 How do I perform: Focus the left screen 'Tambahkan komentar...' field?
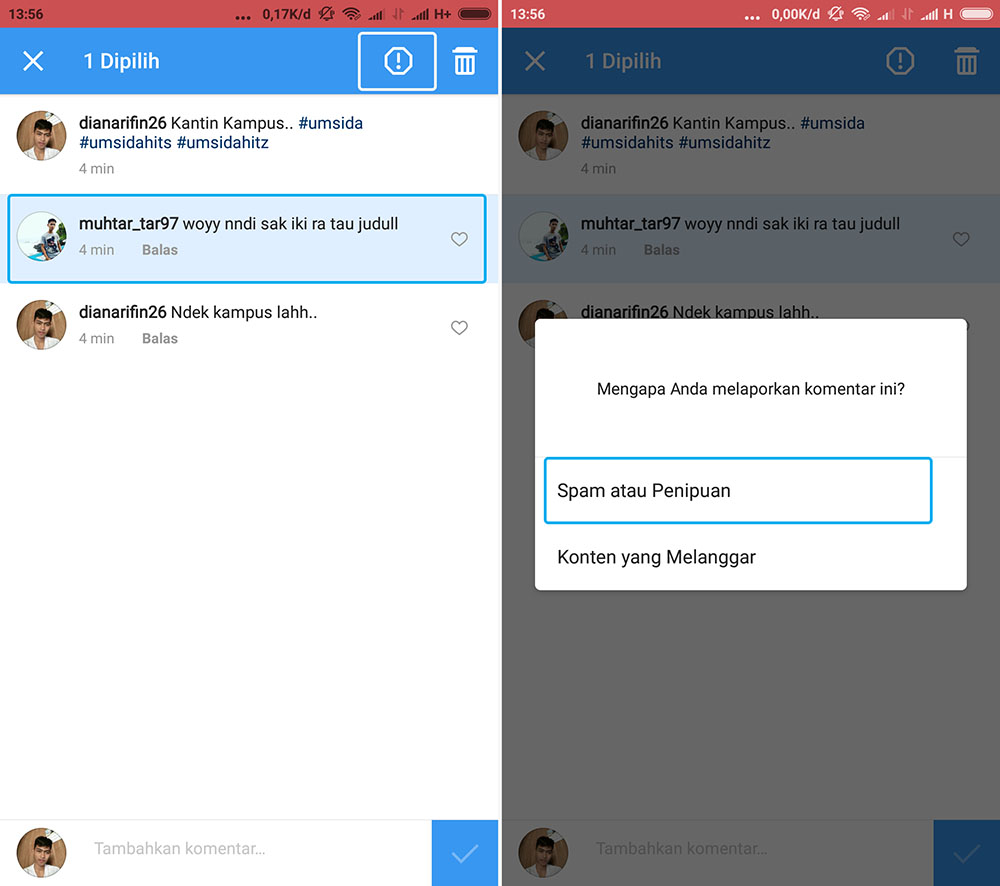(x=250, y=849)
